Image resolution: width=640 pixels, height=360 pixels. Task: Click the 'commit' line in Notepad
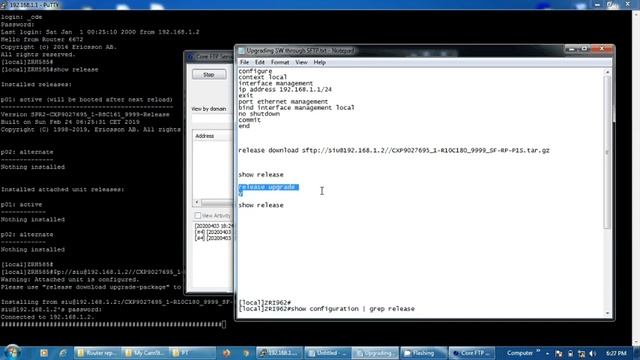tap(249, 120)
